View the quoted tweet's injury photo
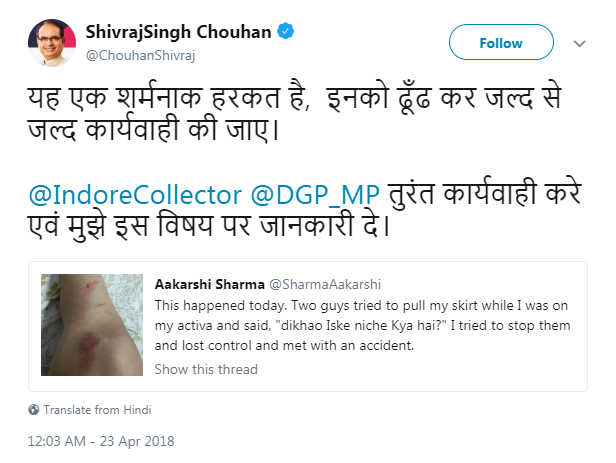The width and height of the screenshot is (616, 463). click(x=91, y=327)
